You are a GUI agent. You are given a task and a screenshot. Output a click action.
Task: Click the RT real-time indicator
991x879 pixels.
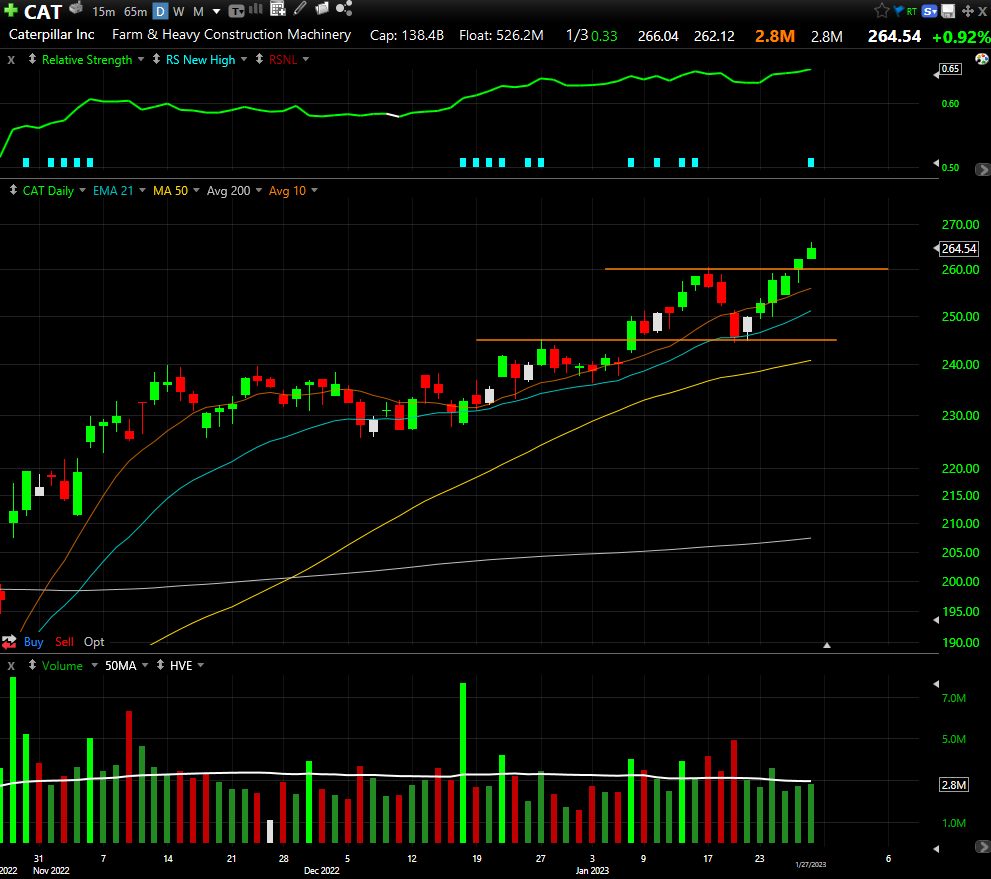coord(911,11)
